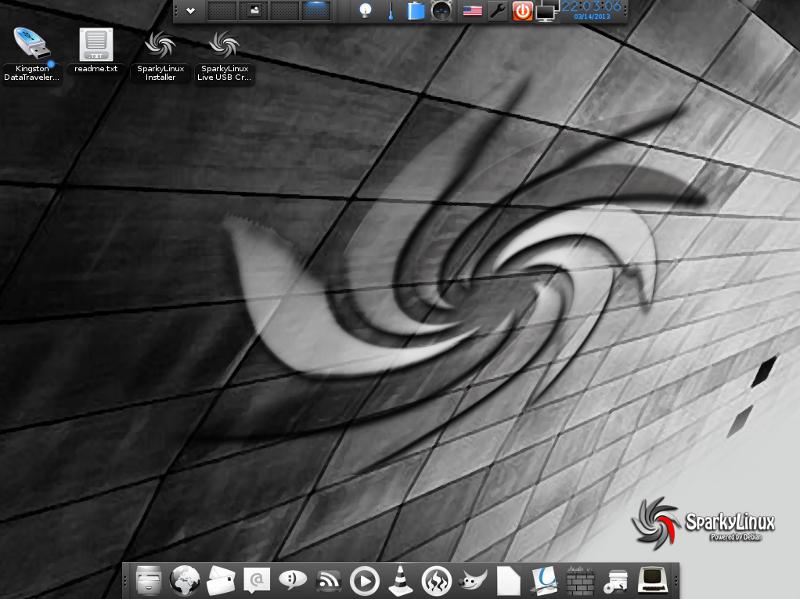
Task: Open the mail envelope app in dock
Action: click(x=220, y=580)
